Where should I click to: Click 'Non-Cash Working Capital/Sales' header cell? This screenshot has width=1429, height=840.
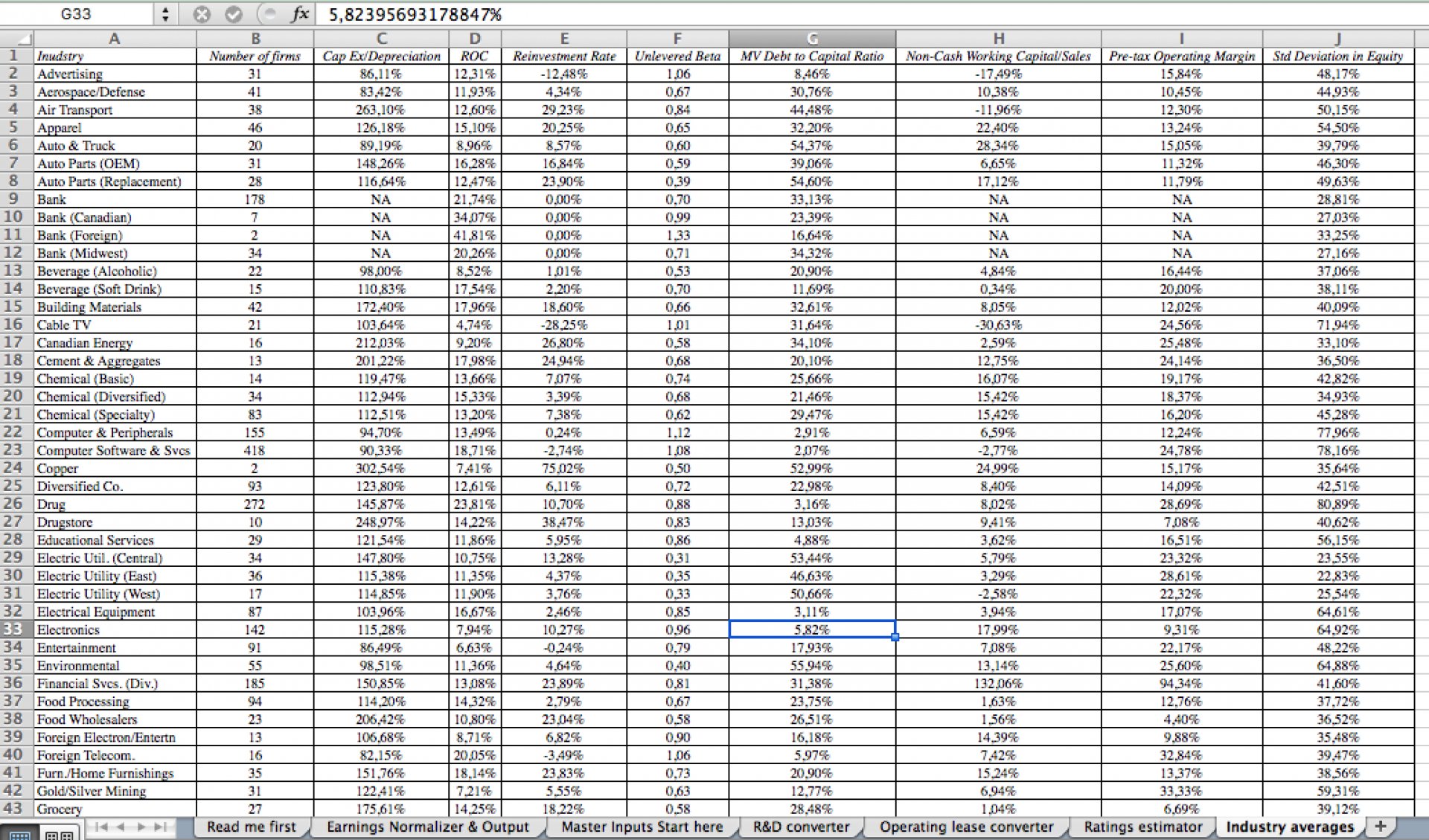tap(998, 56)
